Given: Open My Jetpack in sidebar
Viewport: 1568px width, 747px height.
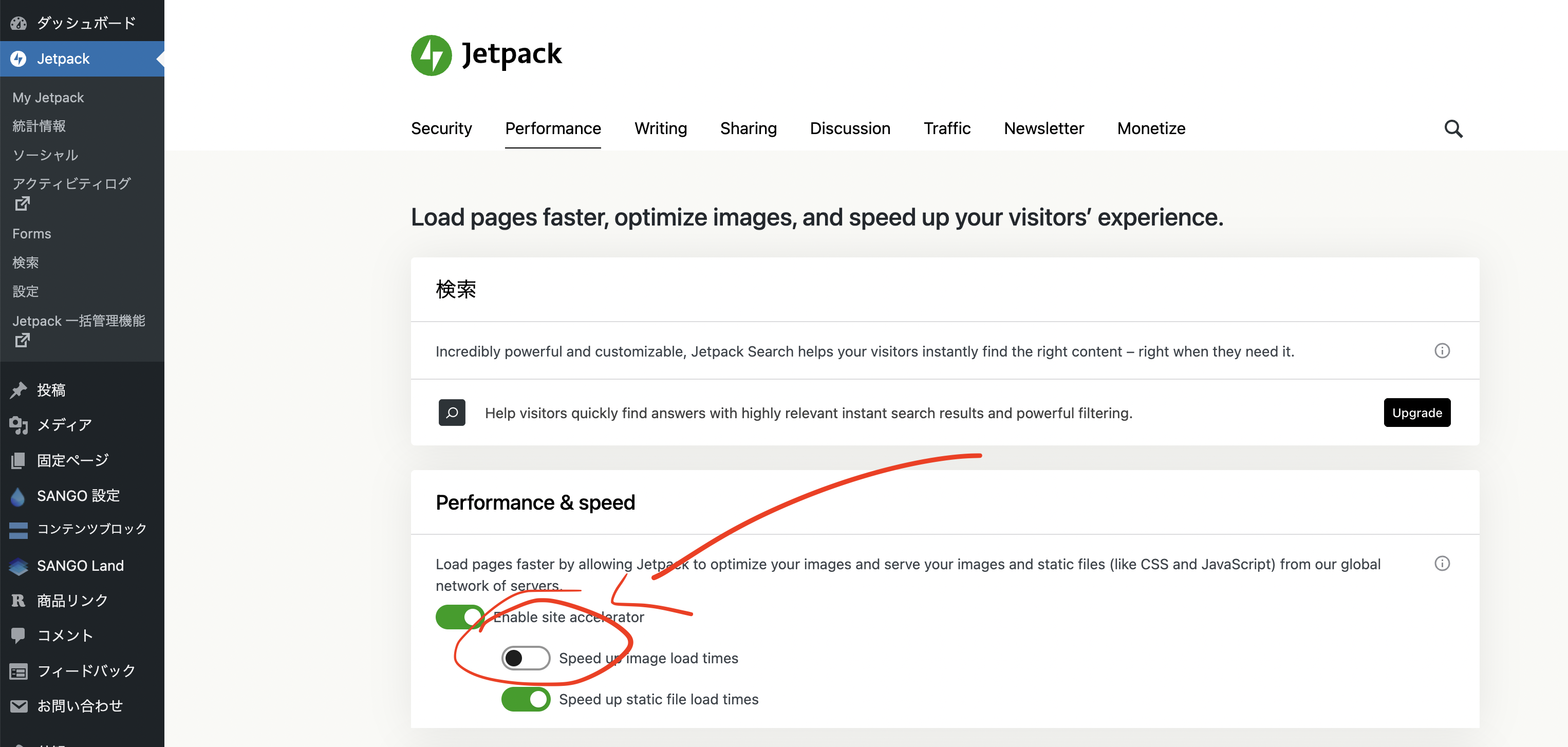Looking at the screenshot, I should [48, 98].
